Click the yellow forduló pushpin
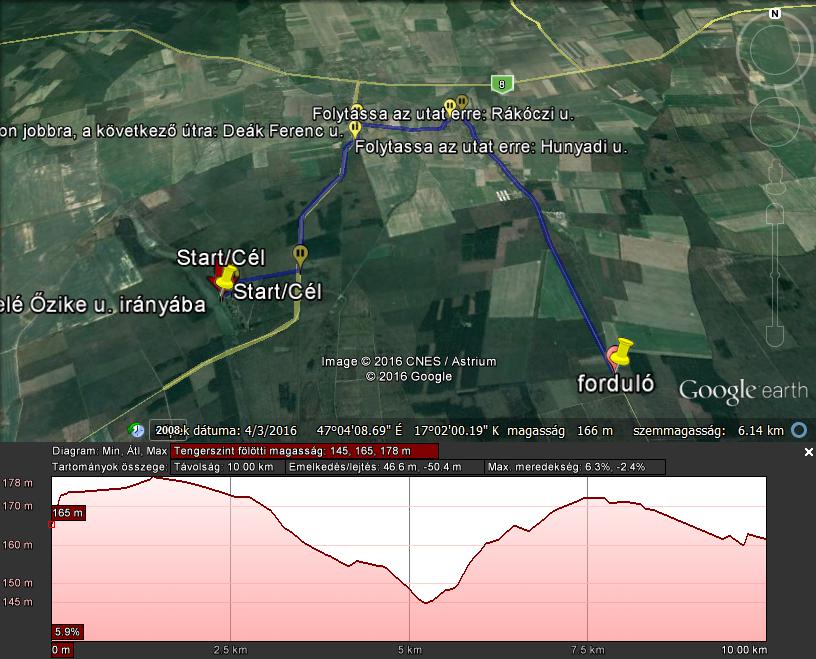The height and width of the screenshot is (659, 816). click(x=622, y=352)
